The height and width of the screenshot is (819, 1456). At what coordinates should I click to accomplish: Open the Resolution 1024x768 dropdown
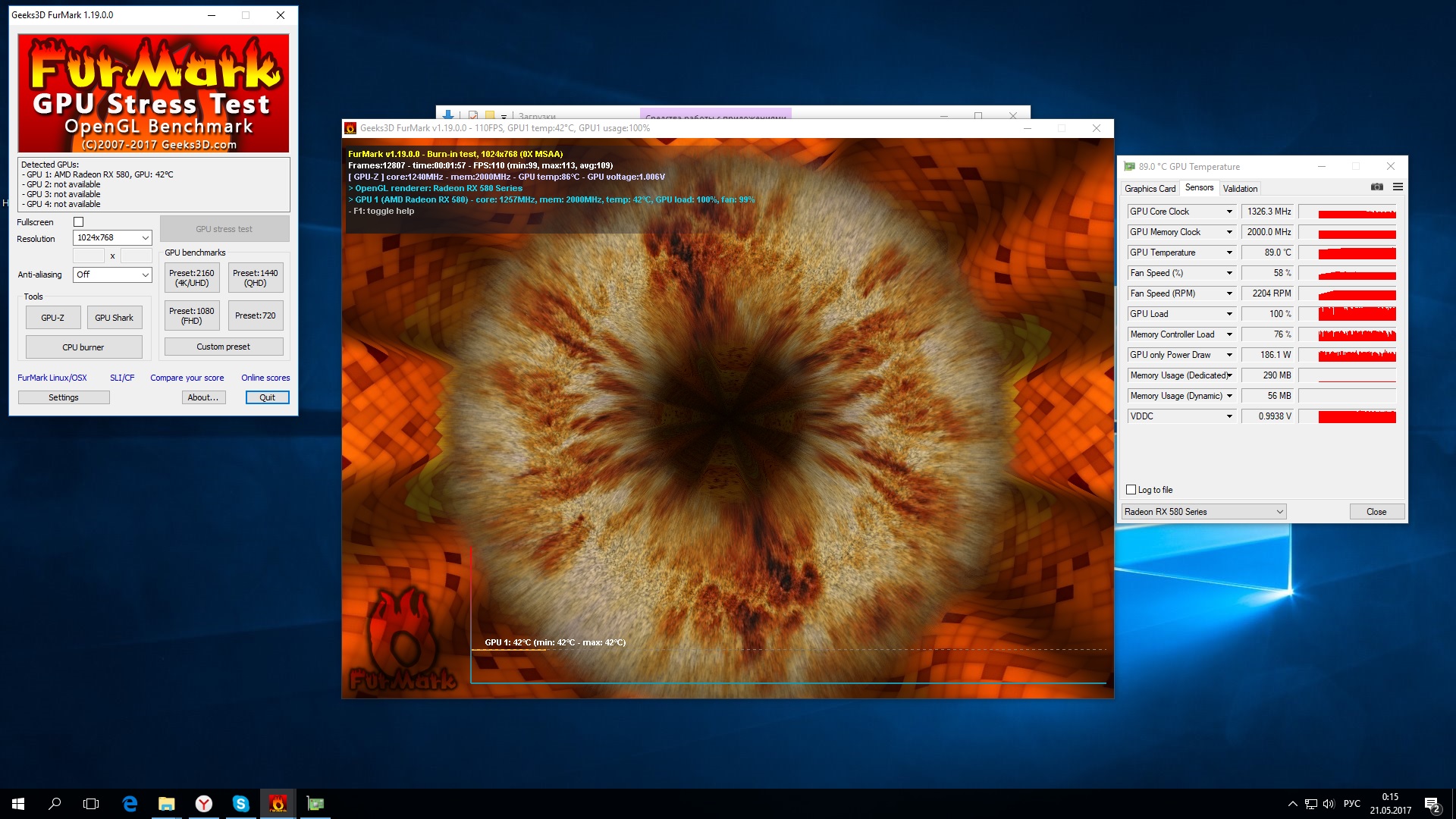(x=112, y=238)
